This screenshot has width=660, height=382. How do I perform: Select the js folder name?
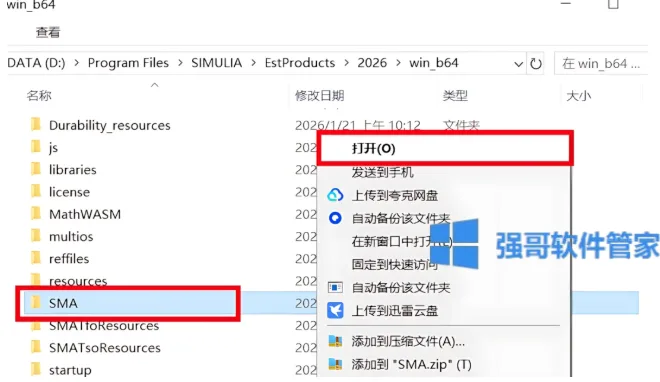53,148
